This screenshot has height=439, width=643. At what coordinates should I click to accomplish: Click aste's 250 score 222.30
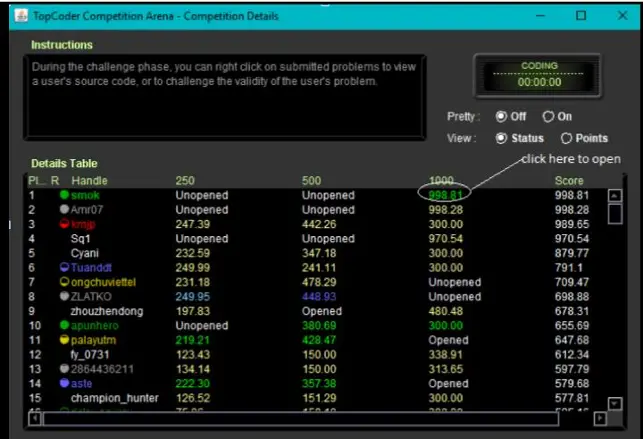click(x=193, y=383)
